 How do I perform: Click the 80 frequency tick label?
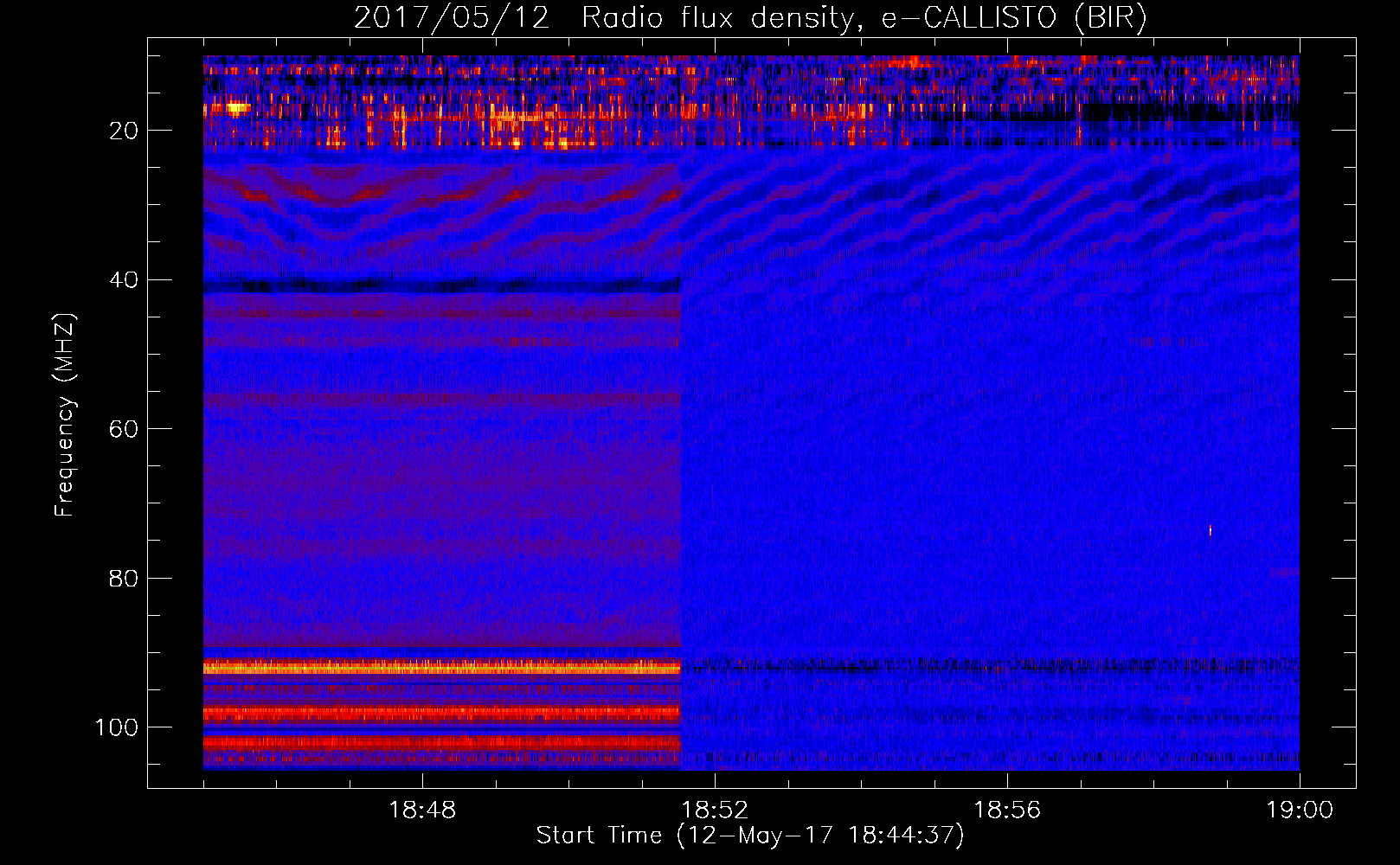click(124, 578)
